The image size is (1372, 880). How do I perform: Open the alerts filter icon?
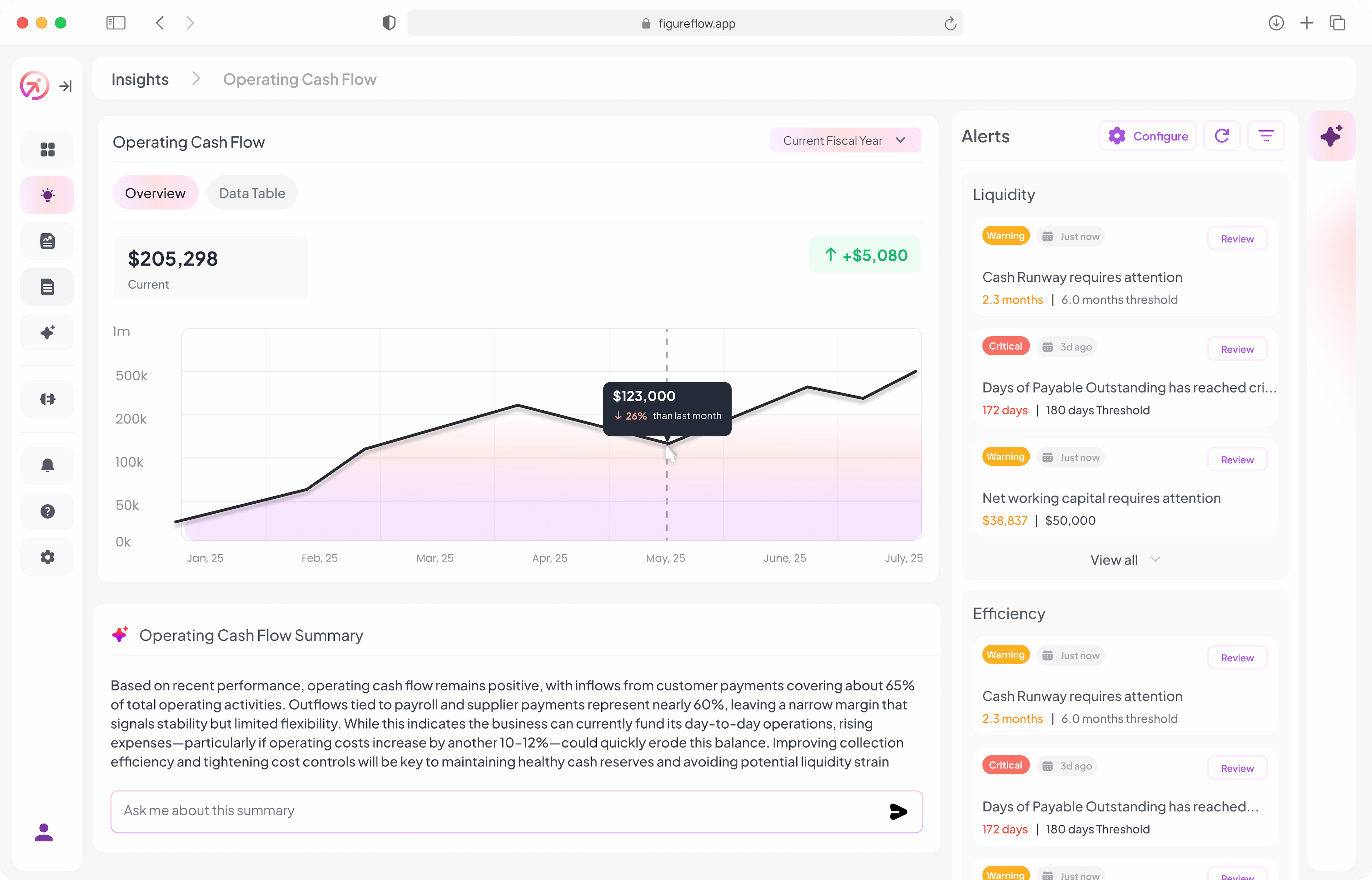pos(1266,135)
